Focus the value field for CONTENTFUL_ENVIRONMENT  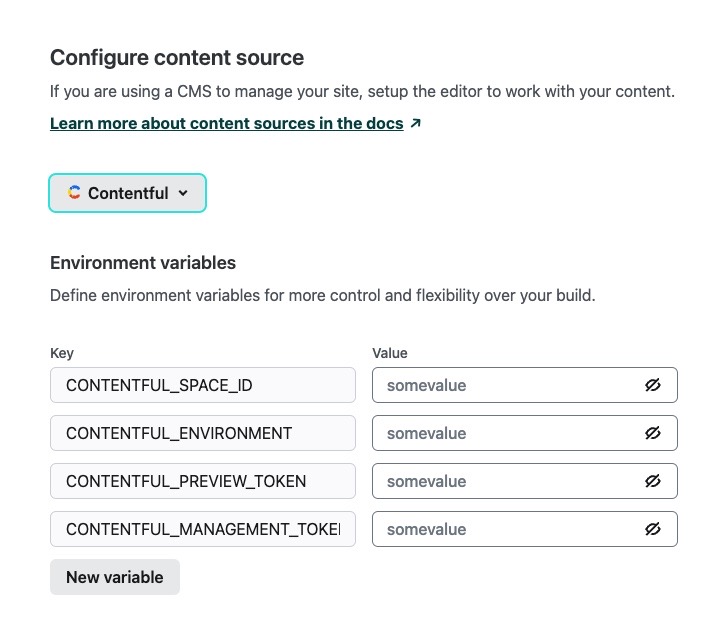click(x=505, y=433)
